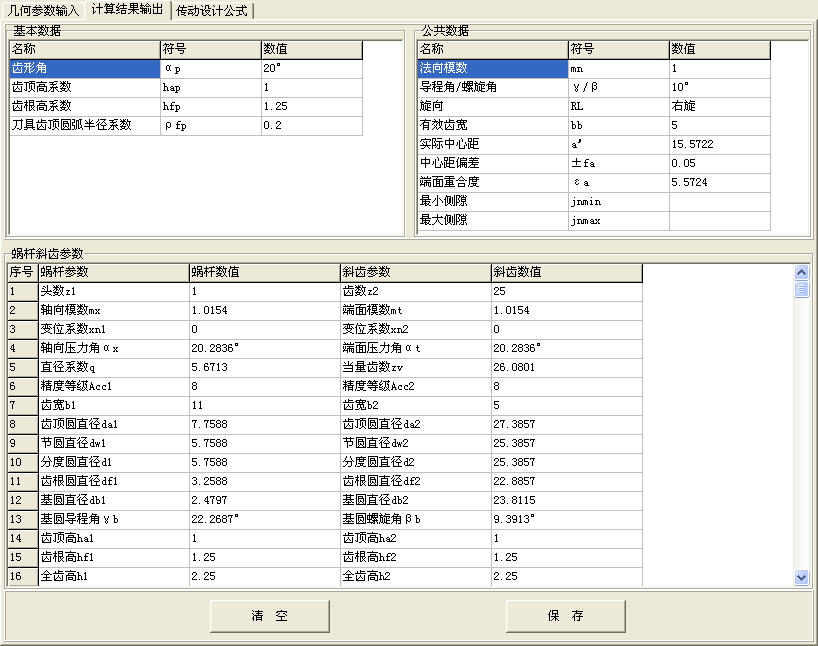Click the 1.25 value of hfp in 基本数据

coord(311,106)
